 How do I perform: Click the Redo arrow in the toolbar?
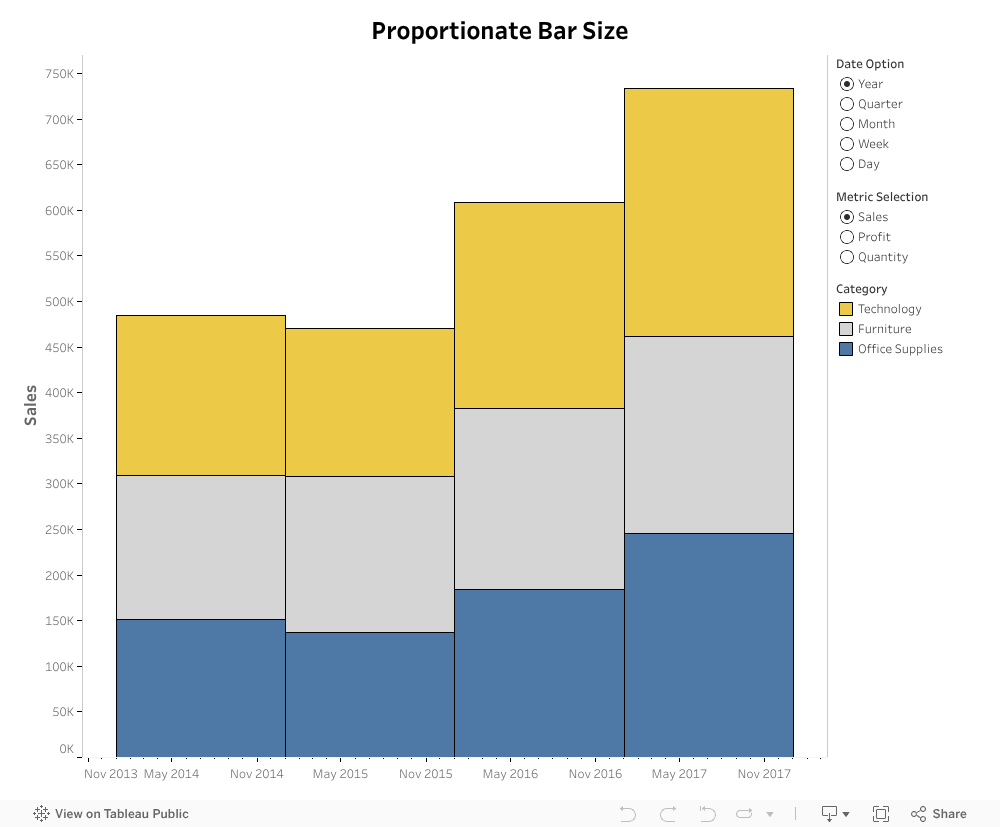coord(667,813)
